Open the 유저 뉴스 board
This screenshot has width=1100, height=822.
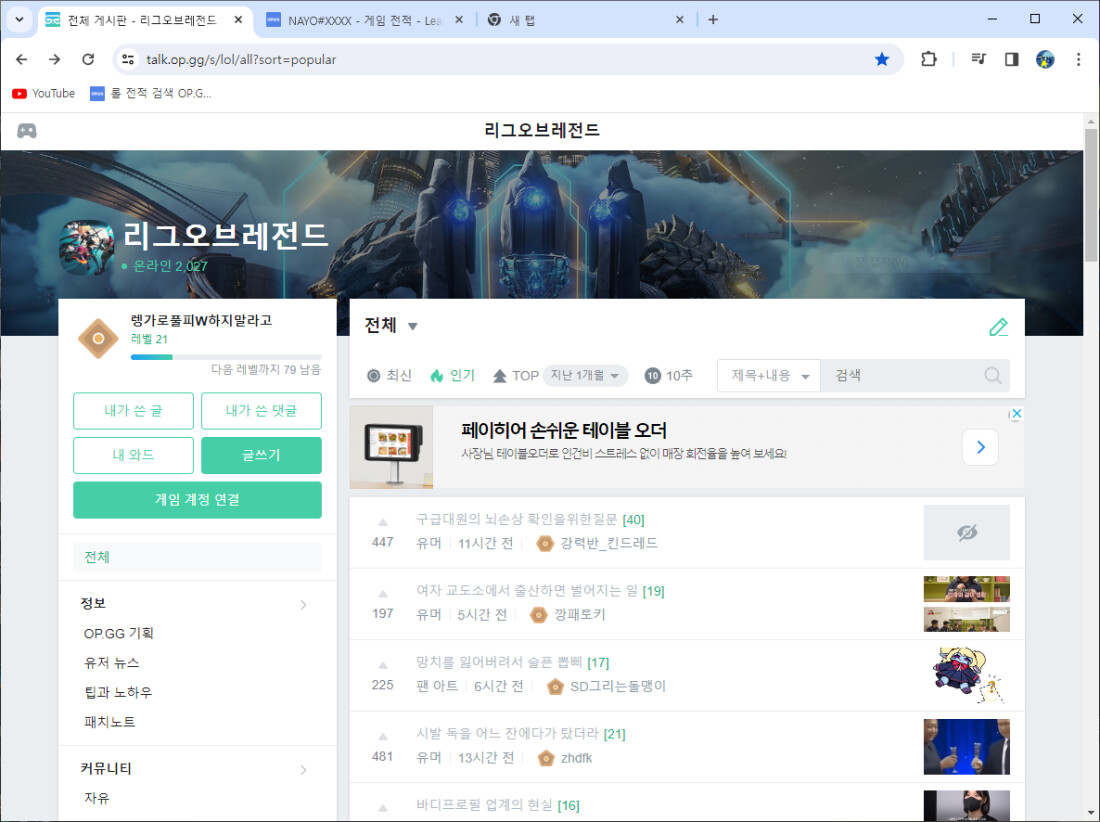tap(112, 663)
